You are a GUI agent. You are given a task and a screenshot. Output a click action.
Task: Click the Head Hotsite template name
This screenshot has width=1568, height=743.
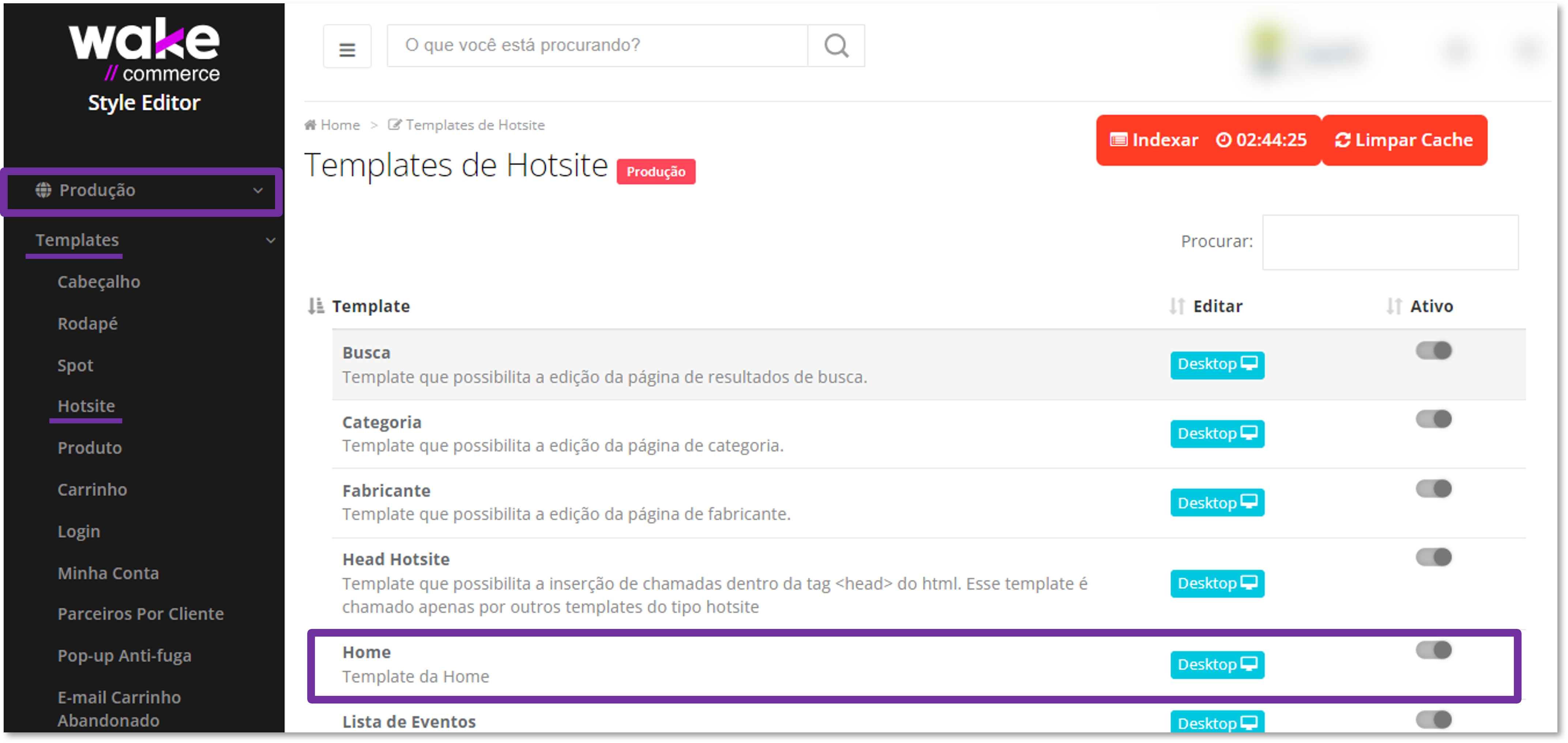click(396, 560)
